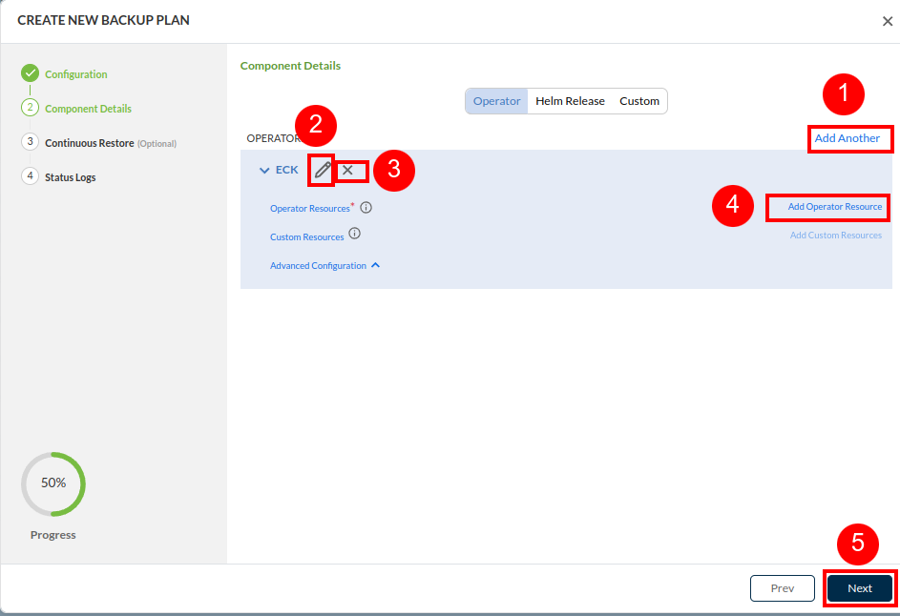Collapse the ECK operator section chevron
The image size is (900, 616).
(264, 170)
